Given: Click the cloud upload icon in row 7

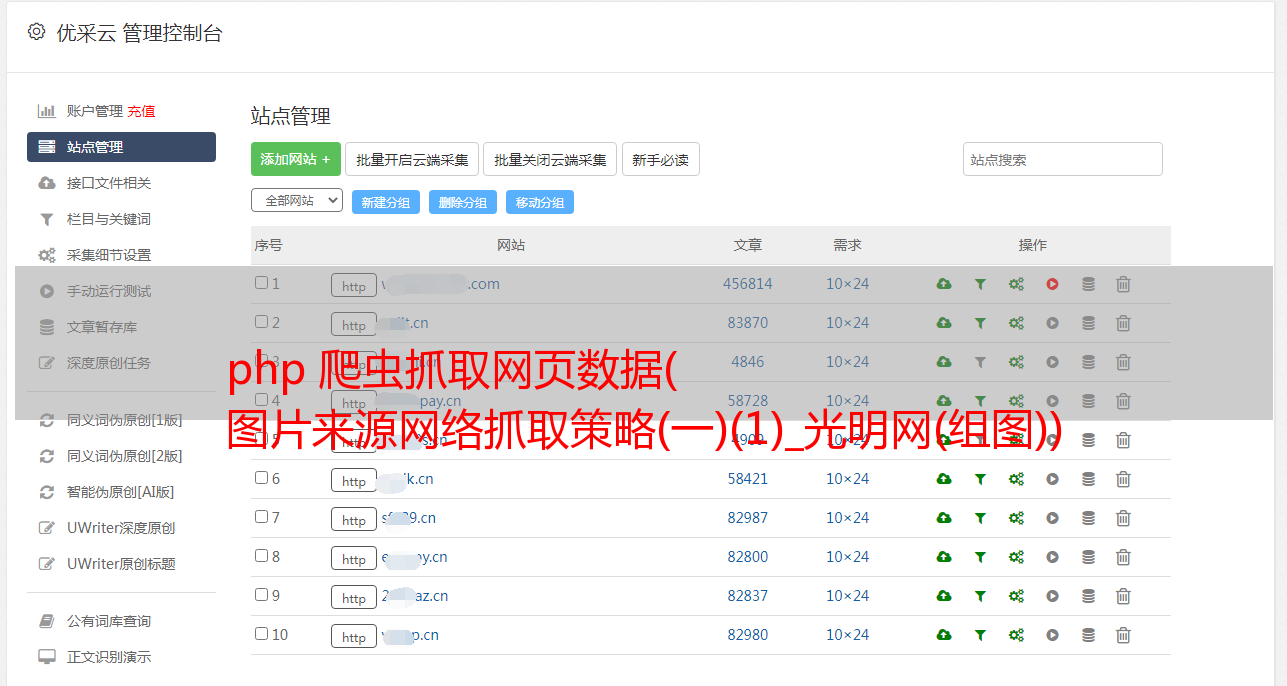Looking at the screenshot, I should (x=944, y=518).
